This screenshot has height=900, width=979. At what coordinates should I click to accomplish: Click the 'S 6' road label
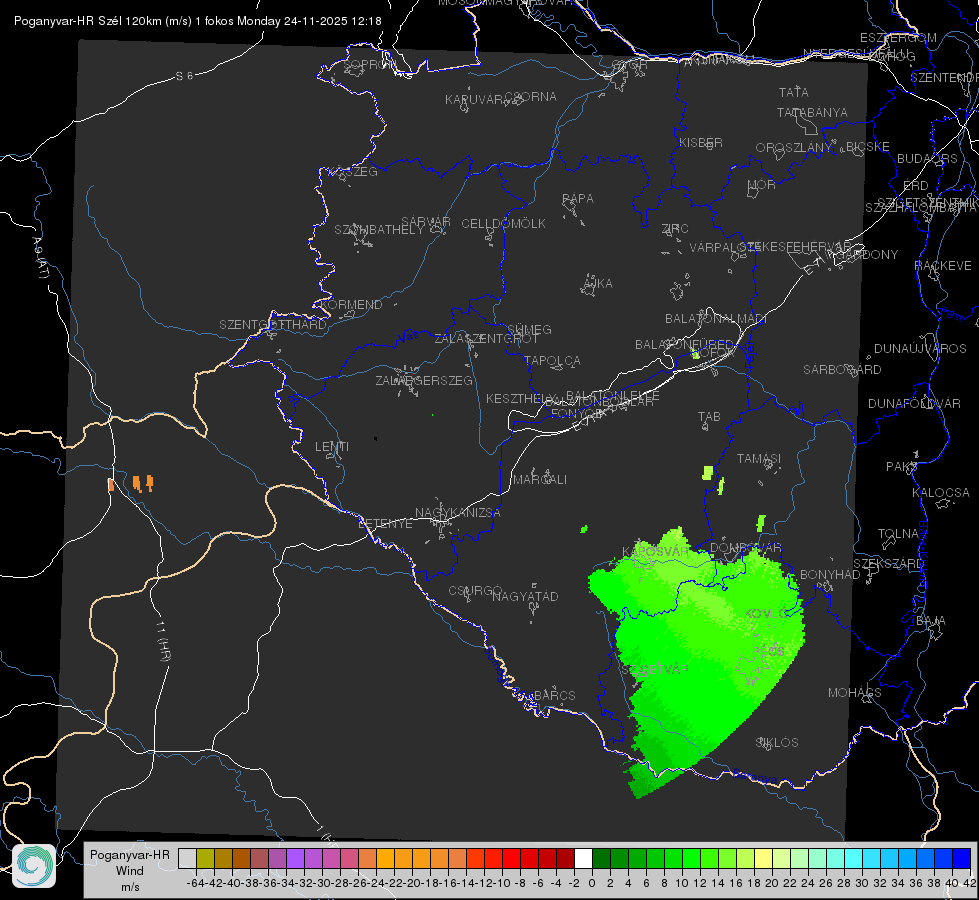[x=185, y=76]
